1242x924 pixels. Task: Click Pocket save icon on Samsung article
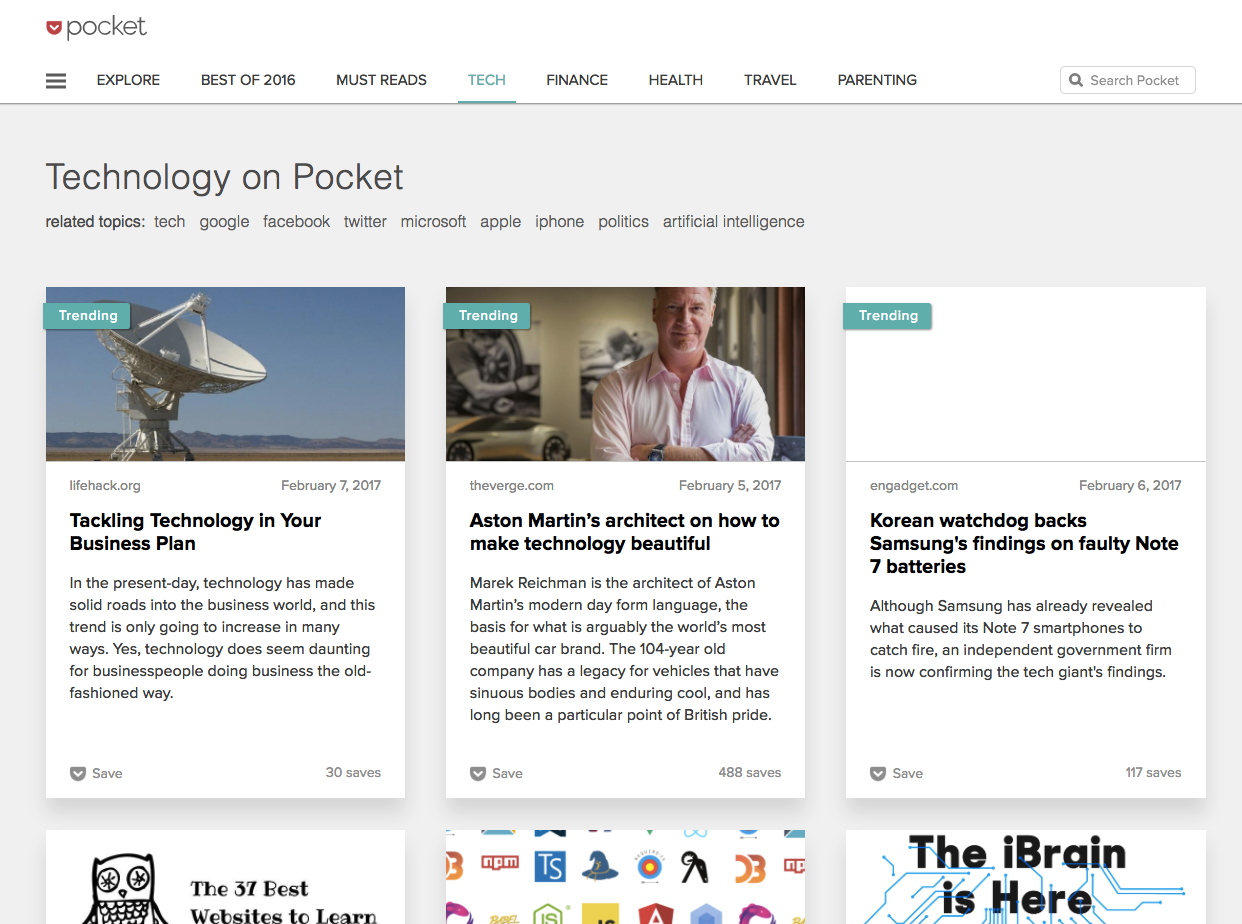pyautogui.click(x=878, y=773)
